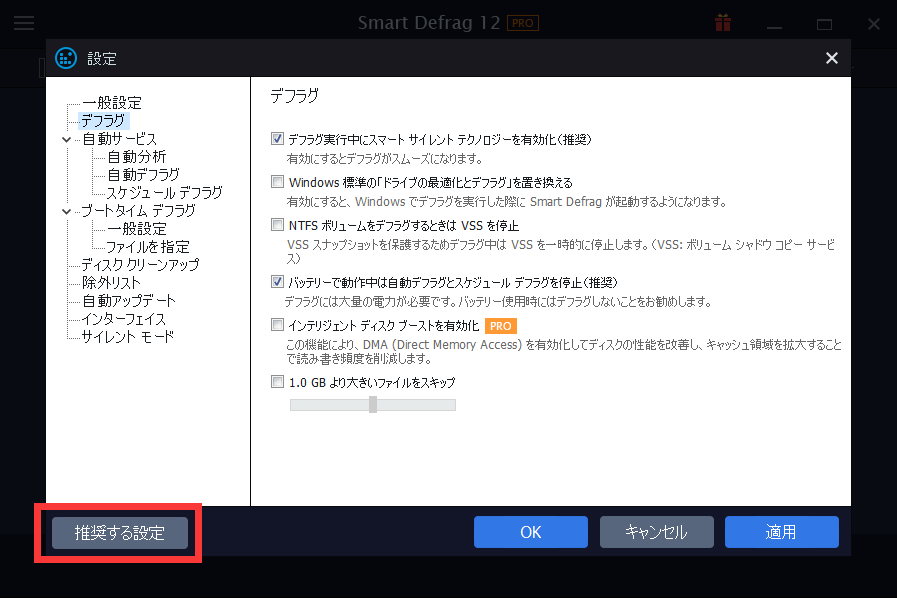Collapse the ブートタイム デフラグ tree node
897x598 pixels.
66,211
